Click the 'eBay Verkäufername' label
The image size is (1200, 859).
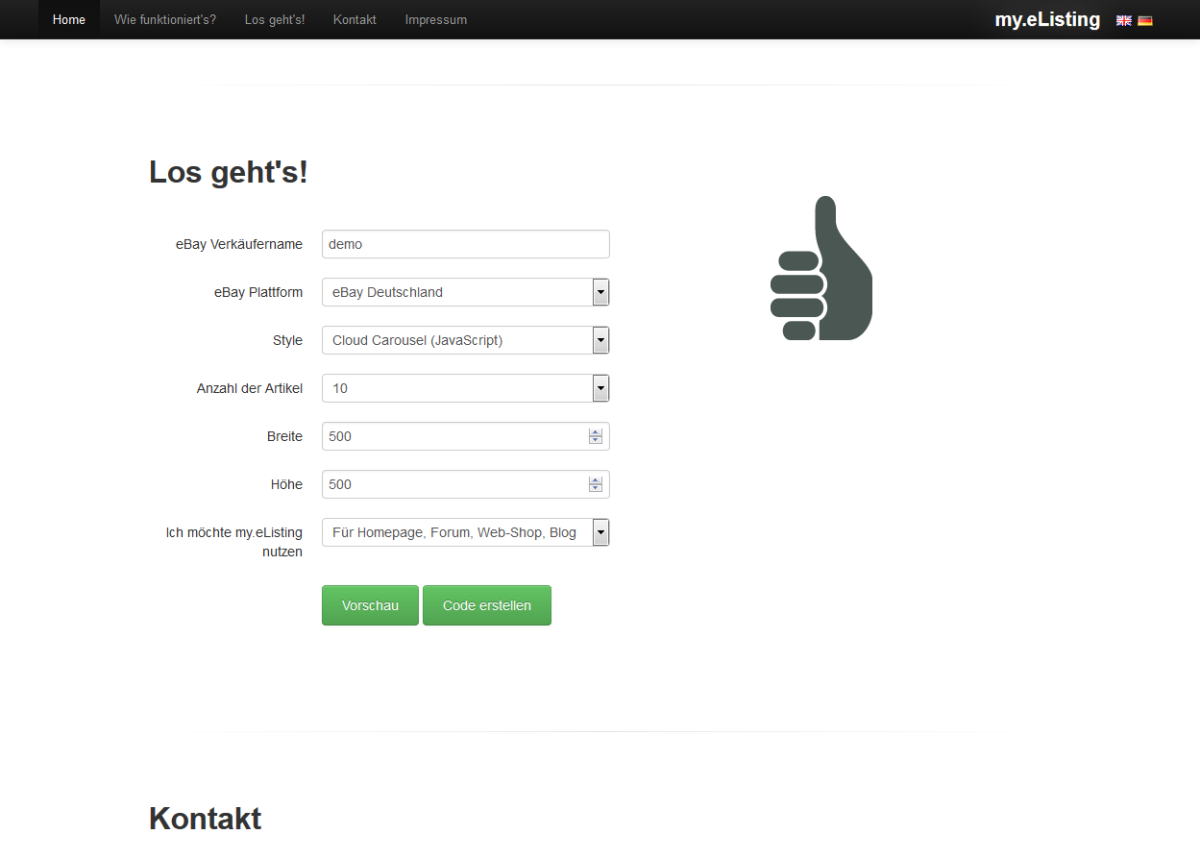[x=239, y=244]
